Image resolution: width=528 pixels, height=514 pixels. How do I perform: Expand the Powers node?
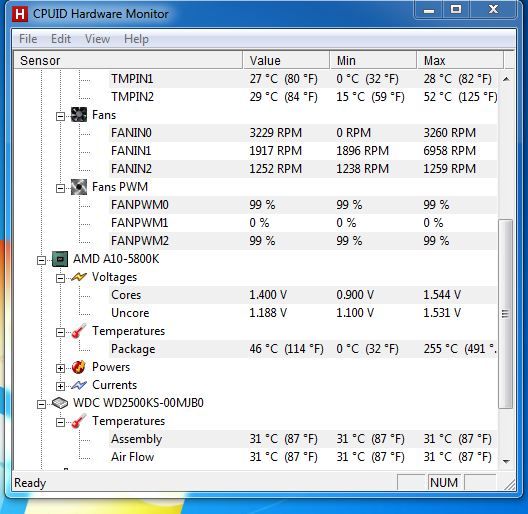(60, 368)
